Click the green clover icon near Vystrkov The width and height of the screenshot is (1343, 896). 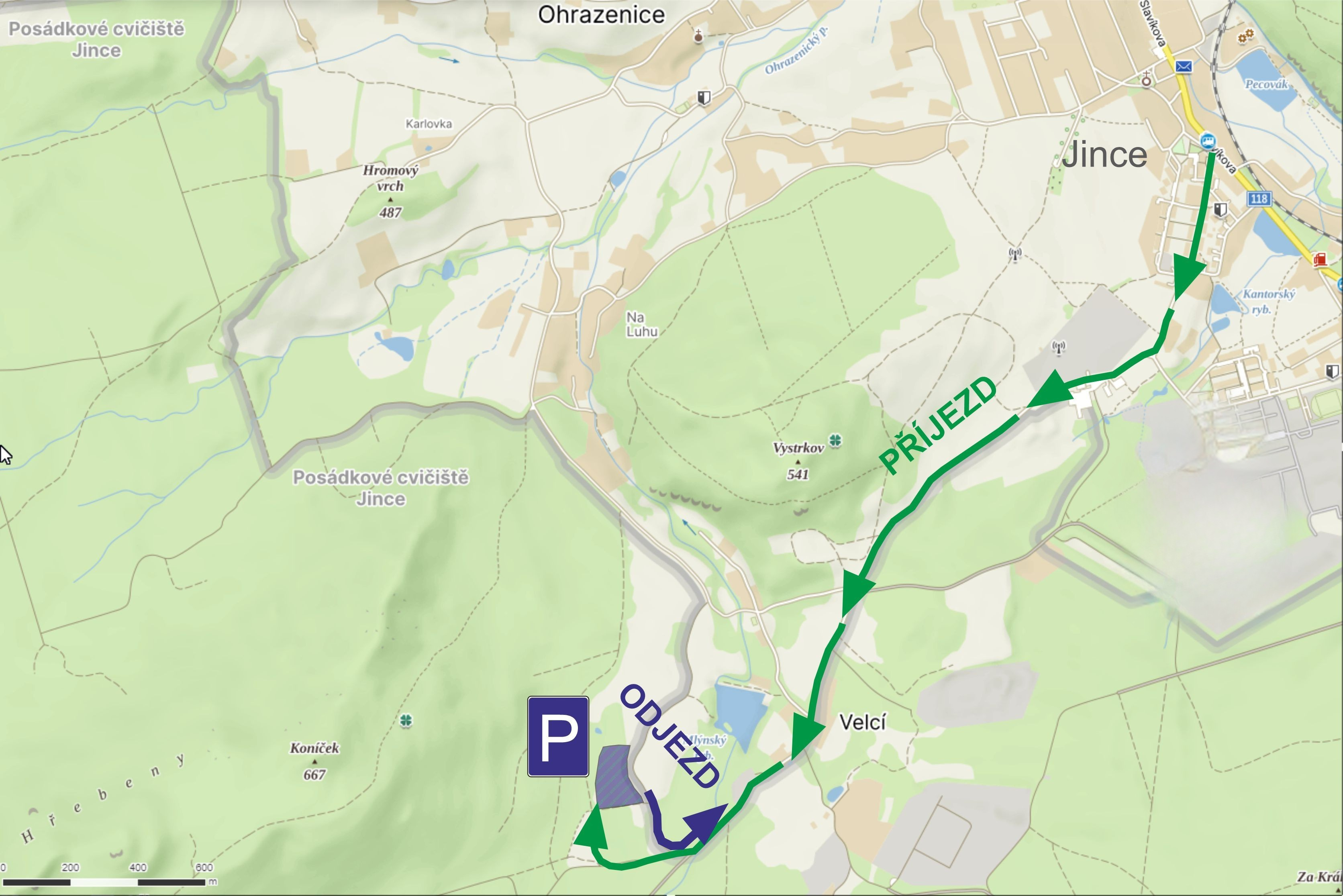click(x=835, y=441)
